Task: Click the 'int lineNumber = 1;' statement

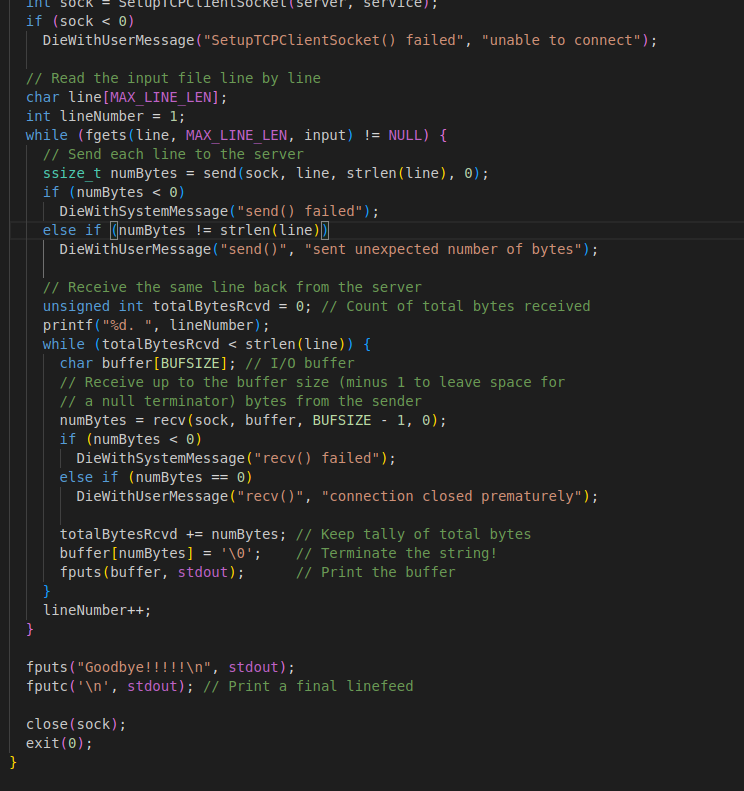Action: pos(105,117)
